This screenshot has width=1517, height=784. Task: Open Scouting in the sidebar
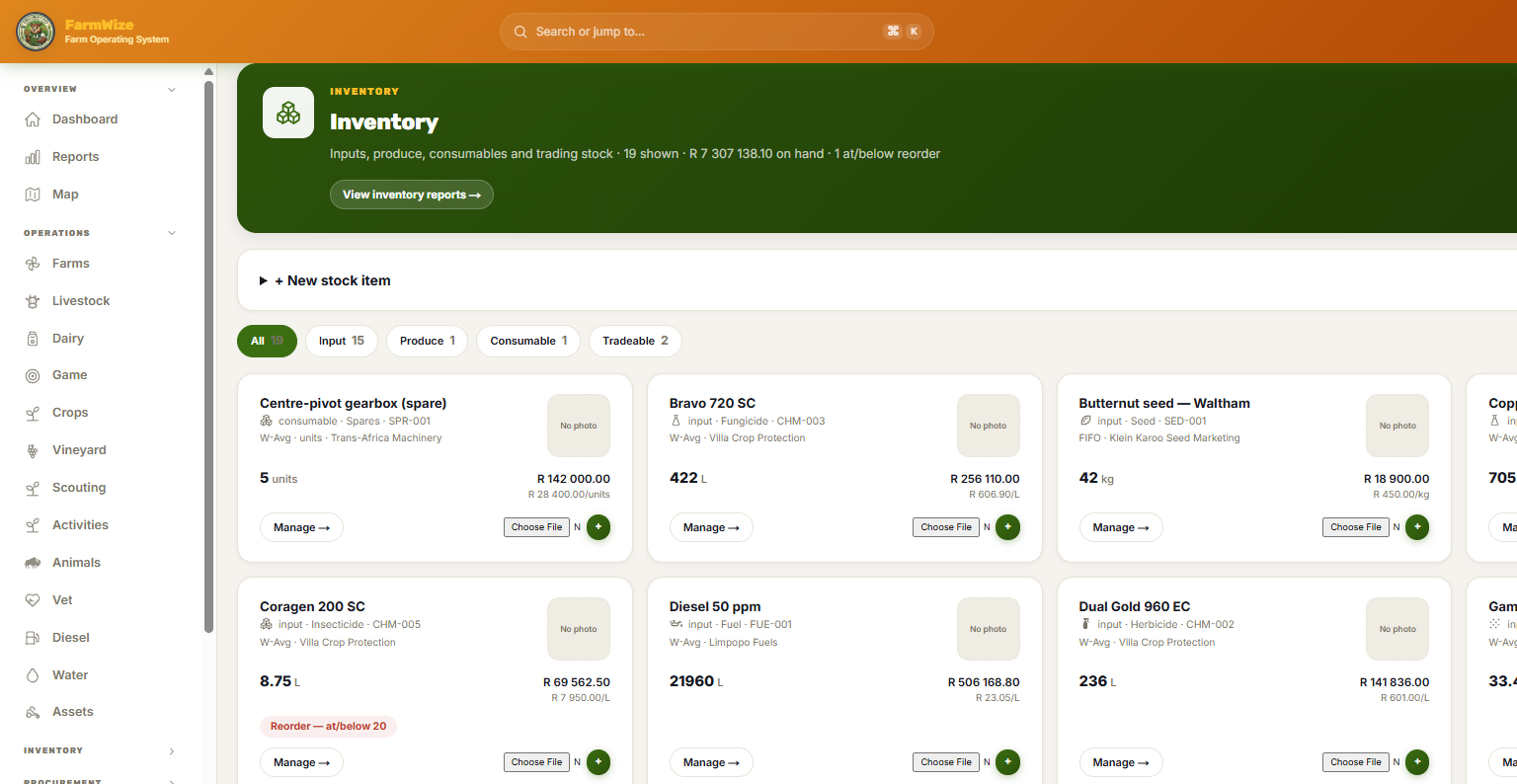pyautogui.click(x=79, y=488)
